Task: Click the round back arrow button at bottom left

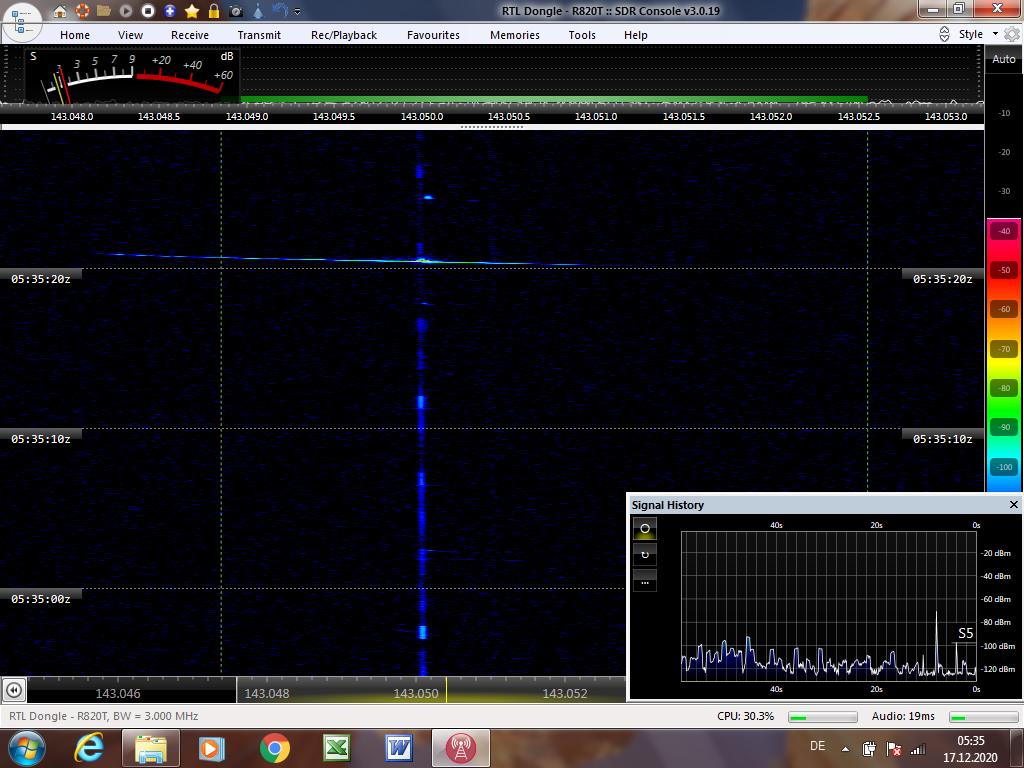Action: (14, 690)
